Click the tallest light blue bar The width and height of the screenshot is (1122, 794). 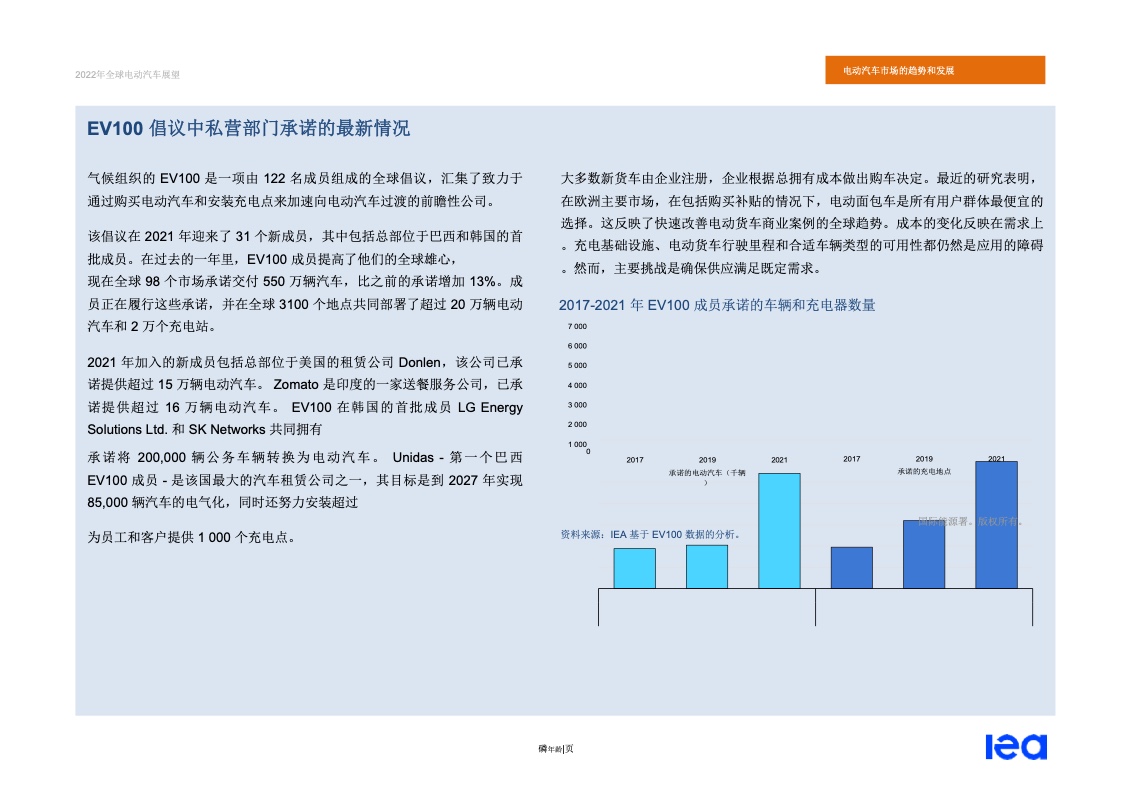tap(779, 530)
